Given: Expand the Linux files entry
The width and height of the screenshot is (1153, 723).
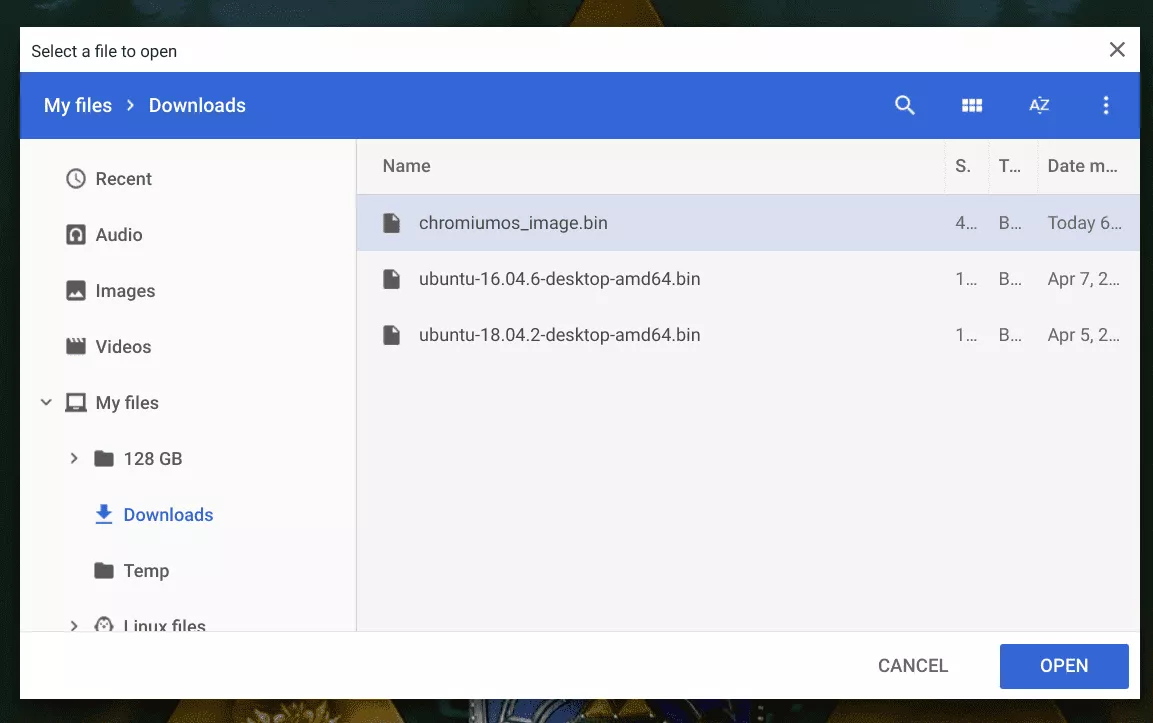Looking at the screenshot, I should [73, 625].
